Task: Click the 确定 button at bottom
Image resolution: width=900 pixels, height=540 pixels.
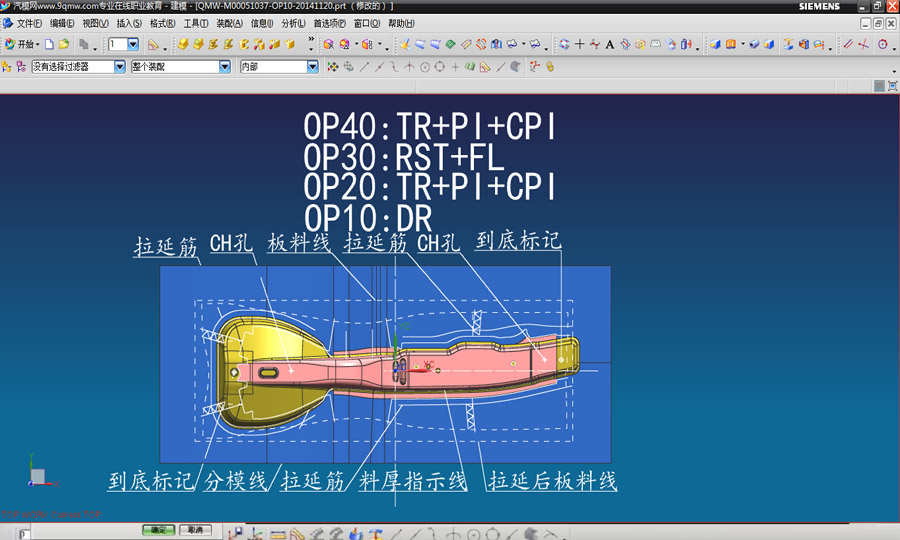Action: [x=158, y=530]
